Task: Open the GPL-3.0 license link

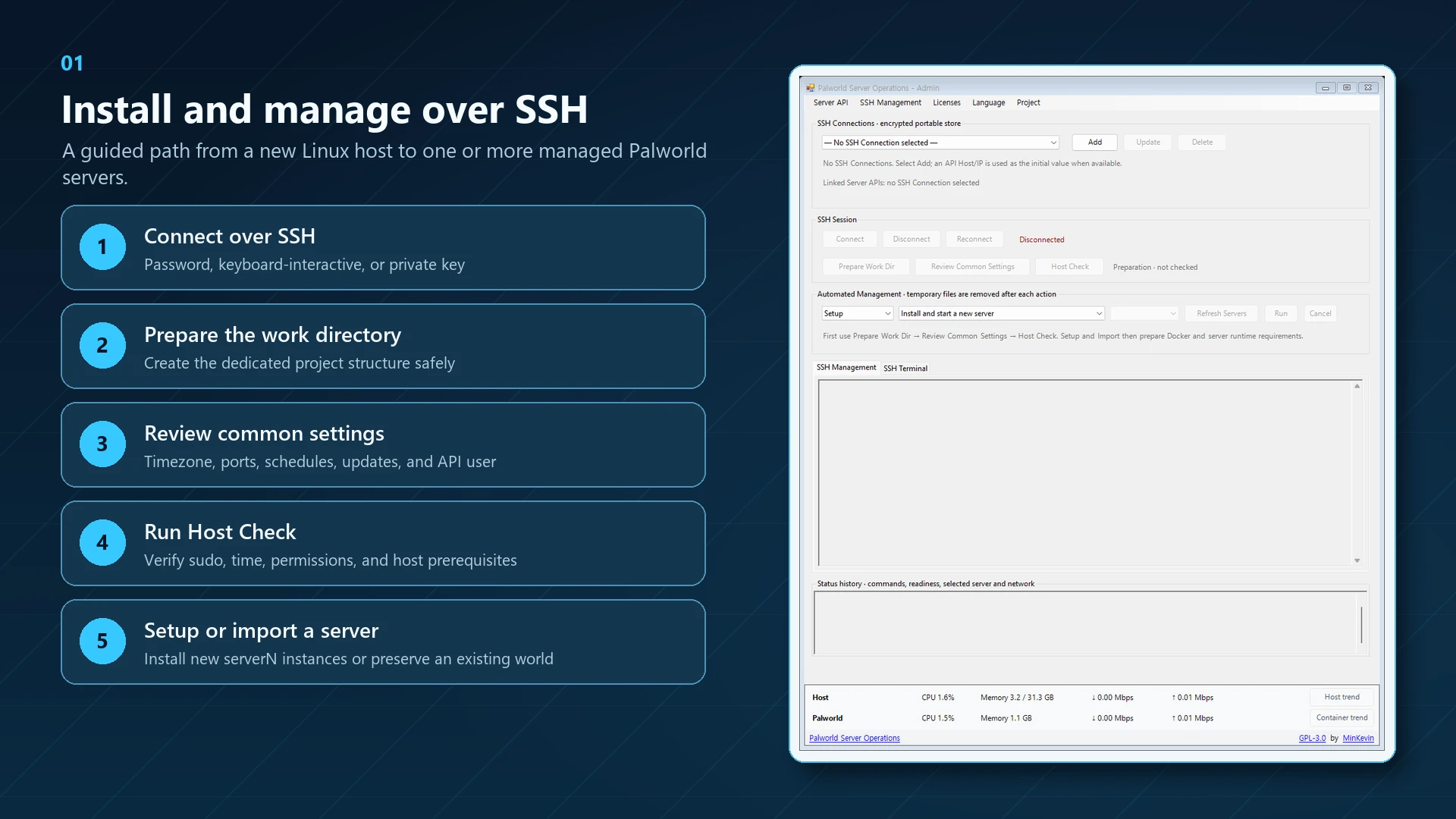Action: coord(1312,739)
